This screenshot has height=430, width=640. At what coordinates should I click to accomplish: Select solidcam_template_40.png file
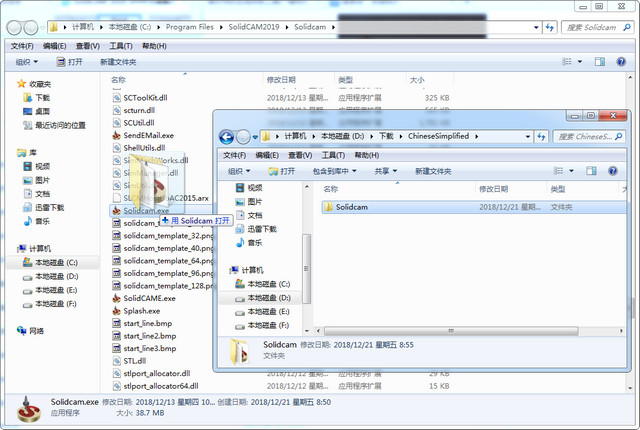click(x=162, y=248)
